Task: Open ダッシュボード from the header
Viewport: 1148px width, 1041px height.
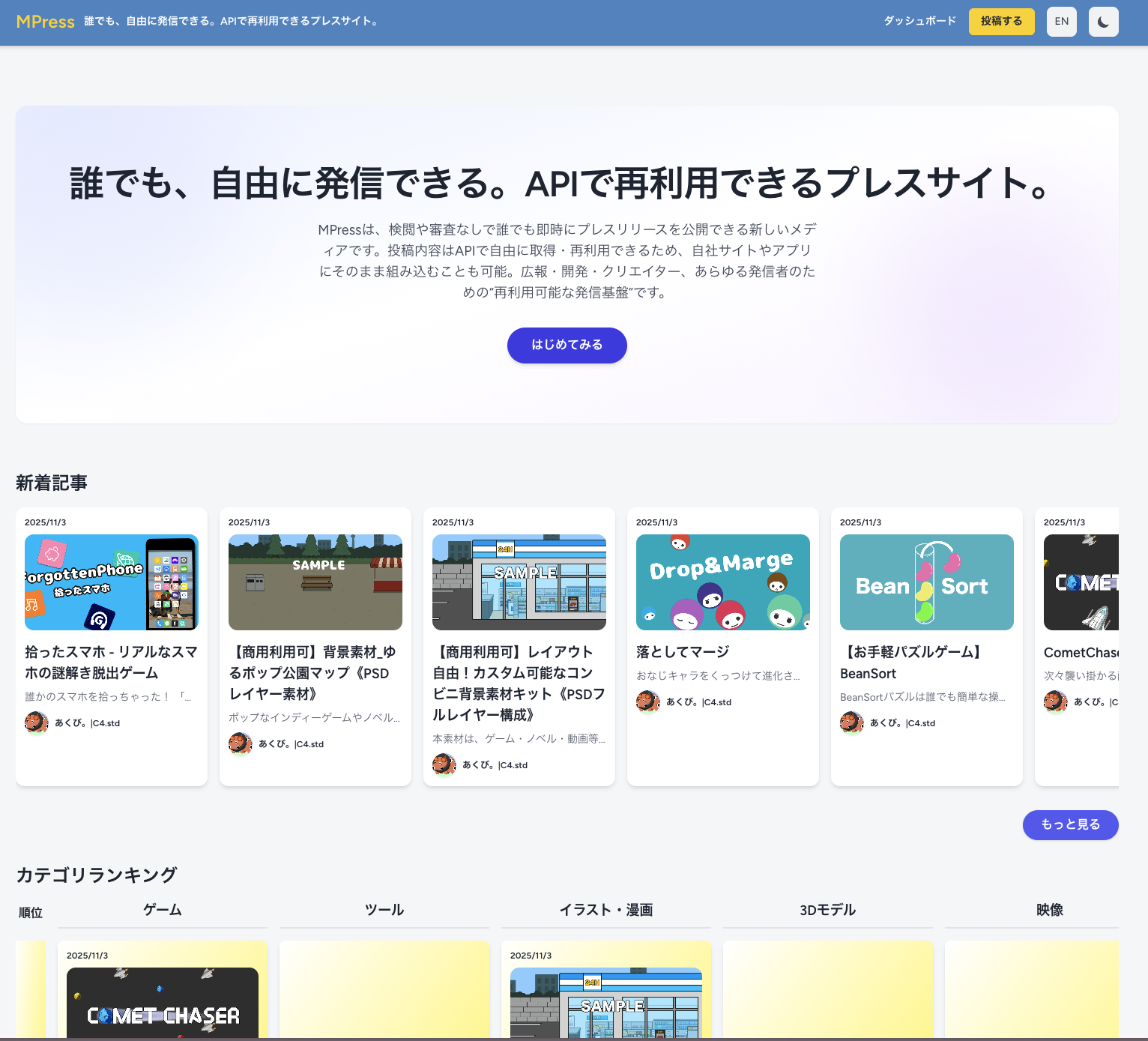Action: point(919,22)
